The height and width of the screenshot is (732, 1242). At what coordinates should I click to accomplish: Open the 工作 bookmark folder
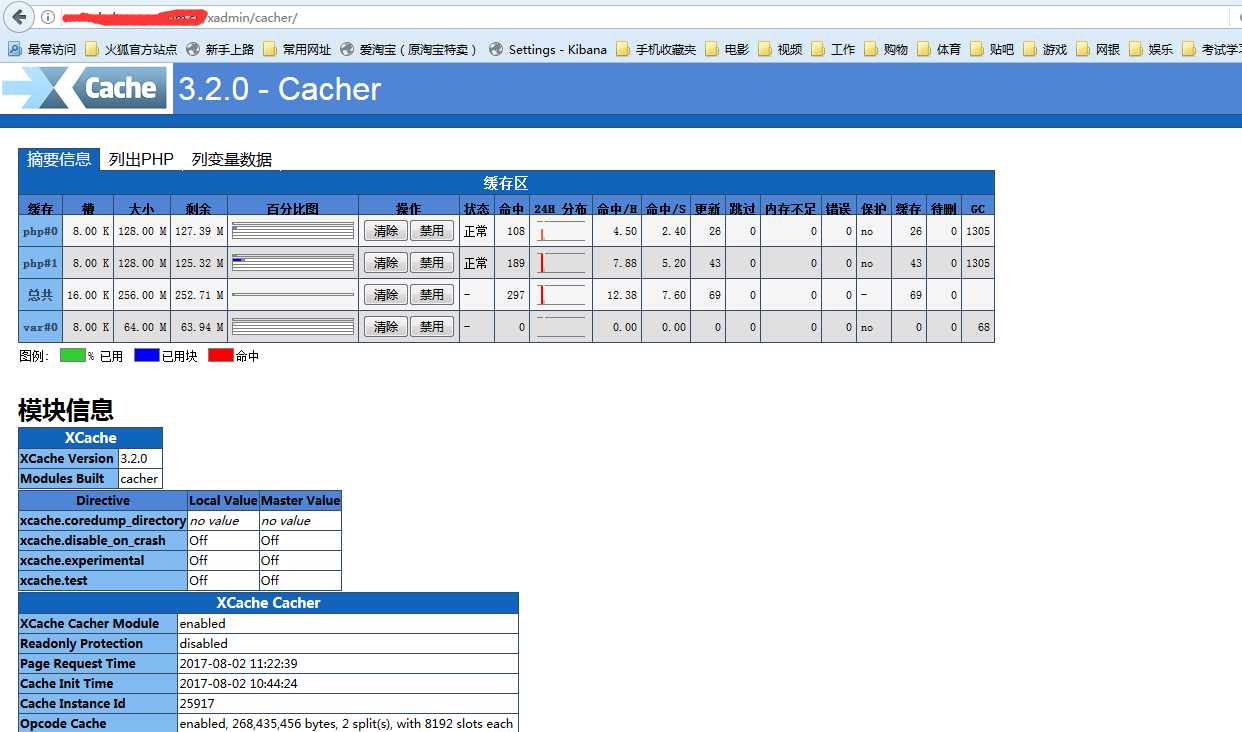[x=833, y=49]
